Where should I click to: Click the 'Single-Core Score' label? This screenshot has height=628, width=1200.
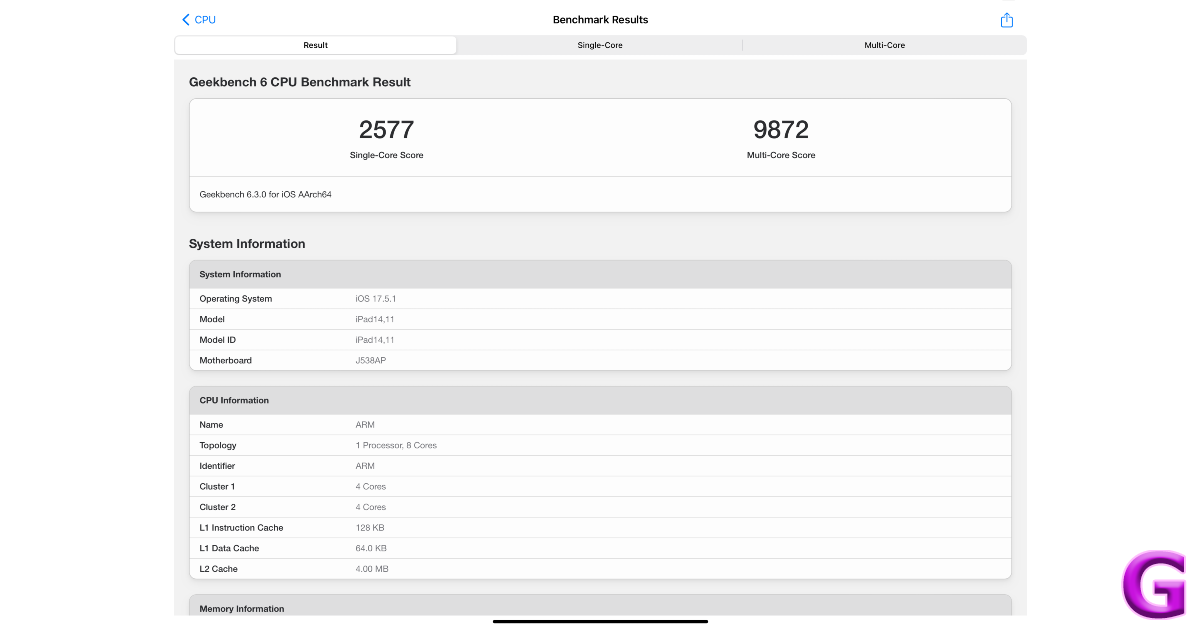[x=386, y=155]
